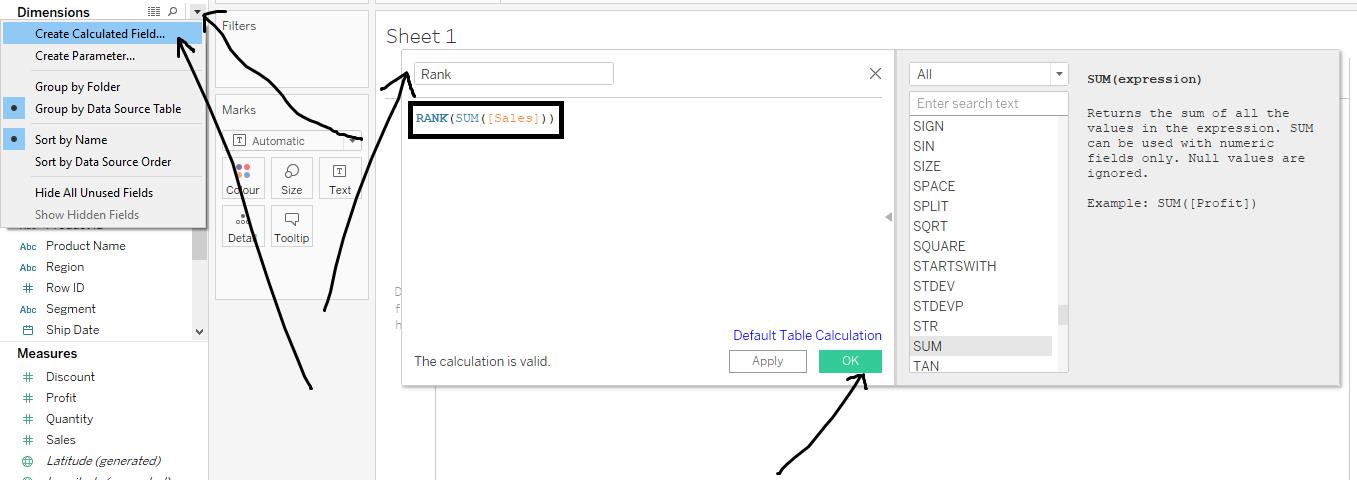This screenshot has width=1357, height=480.
Task: Click into the RANK(SUM([Sales])) formula
Action: [x=485, y=119]
